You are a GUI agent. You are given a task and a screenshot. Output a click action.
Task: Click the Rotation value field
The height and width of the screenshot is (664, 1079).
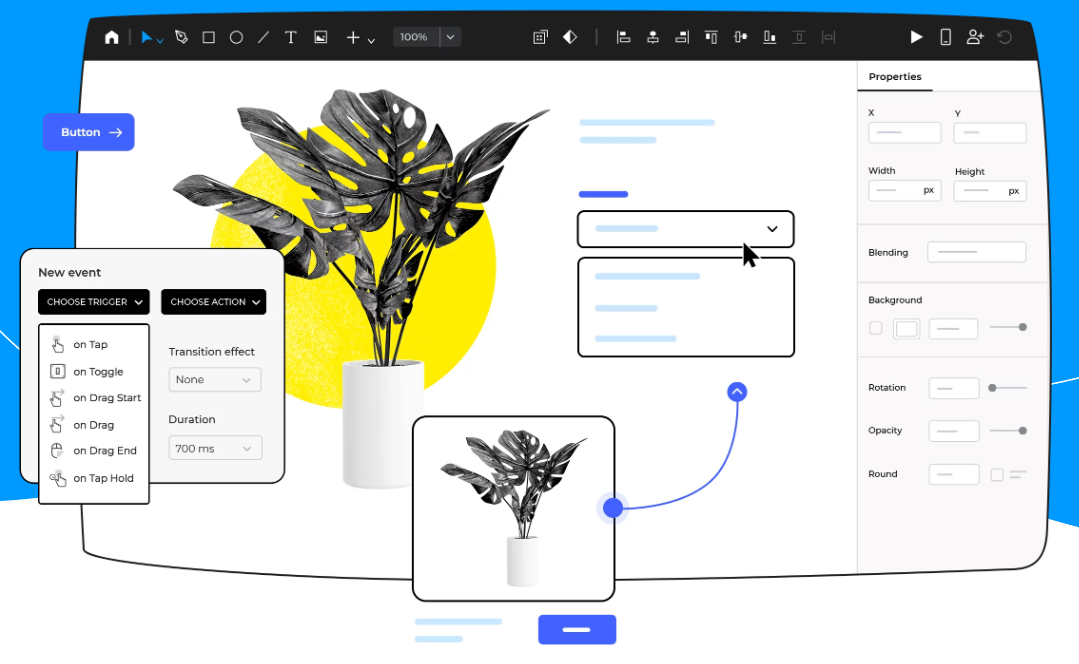[x=954, y=388]
